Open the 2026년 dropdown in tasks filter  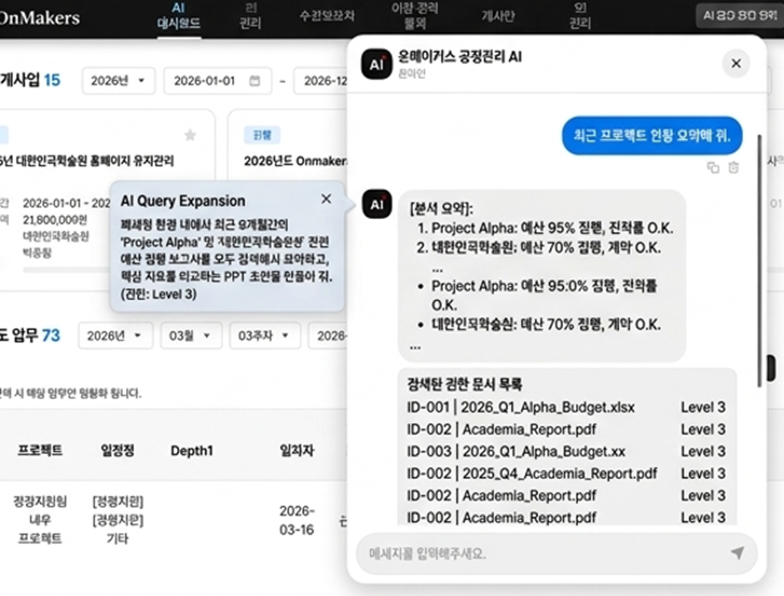pyautogui.click(x=115, y=336)
